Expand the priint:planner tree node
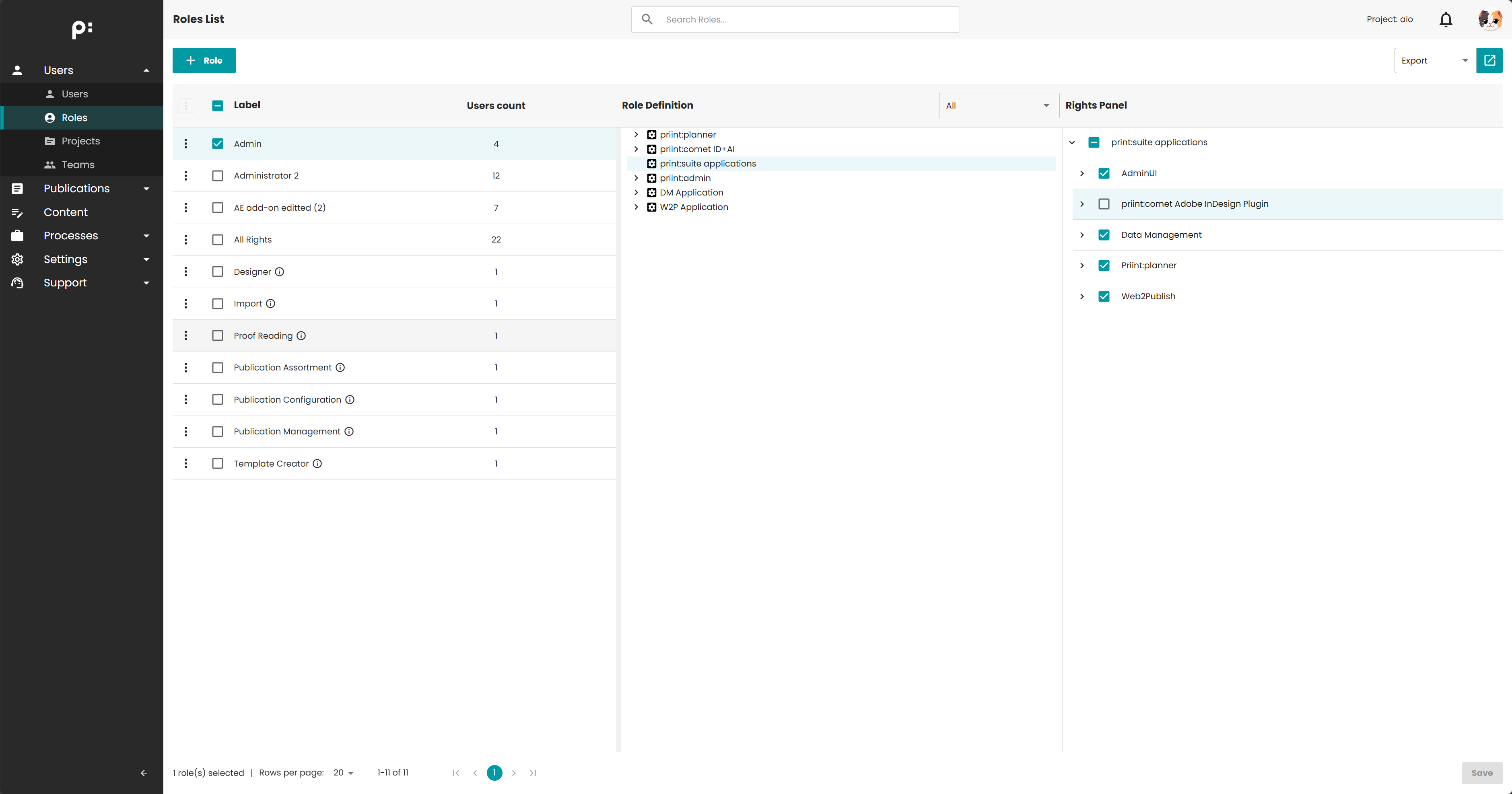 (636, 134)
